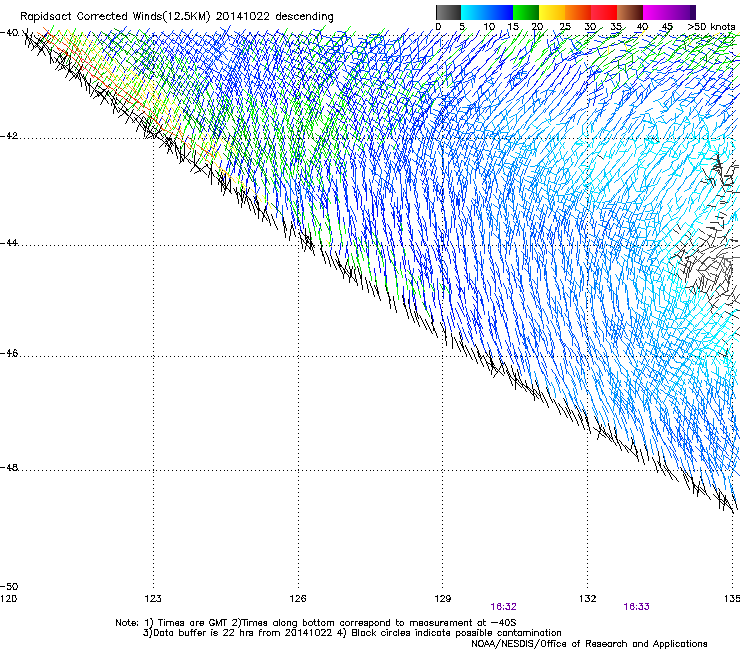Pick the brown 35–40 knot legend color
The width and height of the screenshot is (740, 650).
tap(630, 12)
